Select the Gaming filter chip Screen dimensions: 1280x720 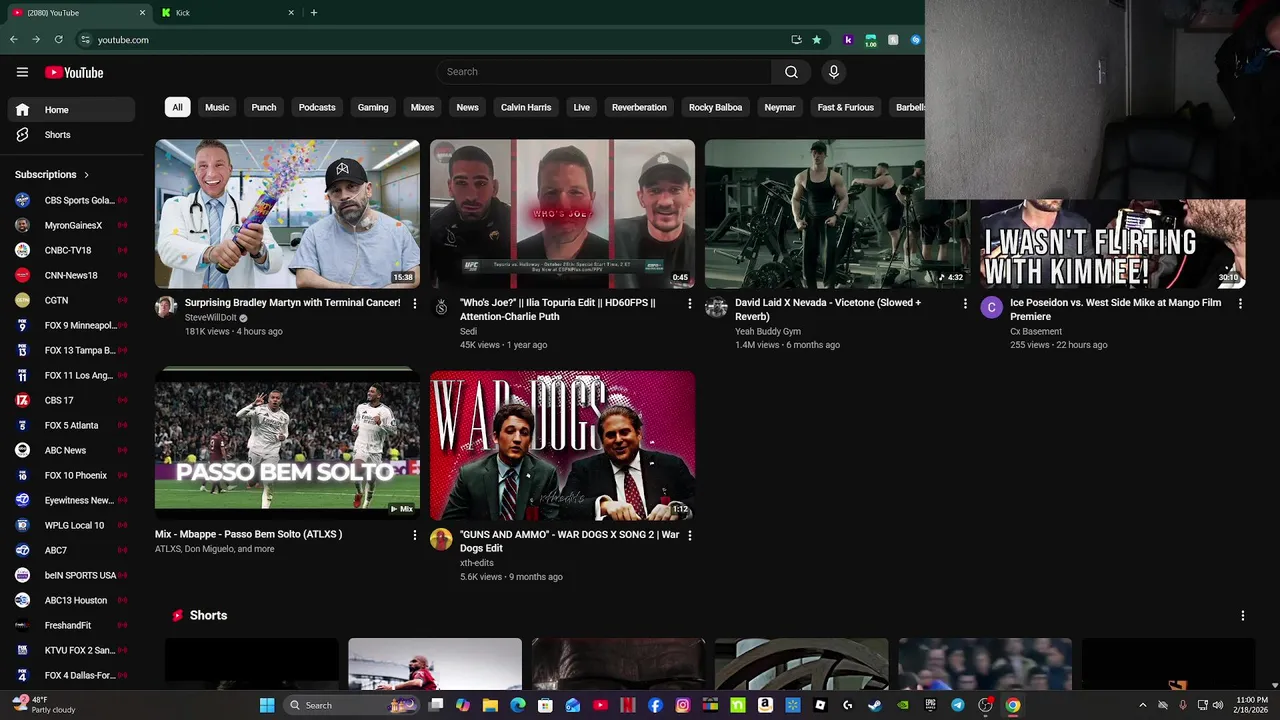[x=373, y=107]
